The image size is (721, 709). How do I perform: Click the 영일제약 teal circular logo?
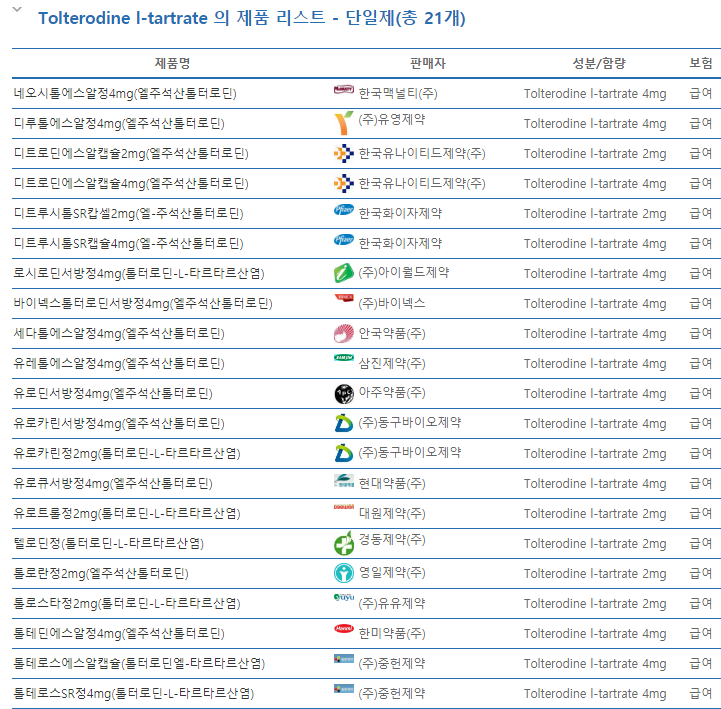tap(343, 573)
